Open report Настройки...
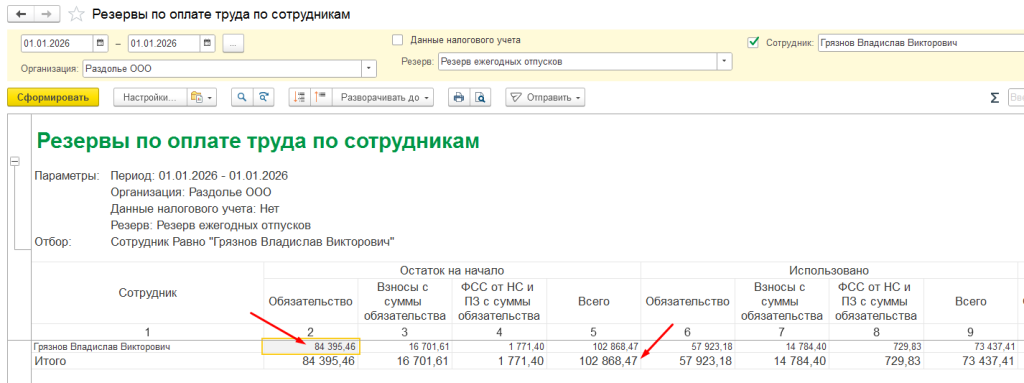The width and height of the screenshot is (1024, 383). tap(150, 97)
